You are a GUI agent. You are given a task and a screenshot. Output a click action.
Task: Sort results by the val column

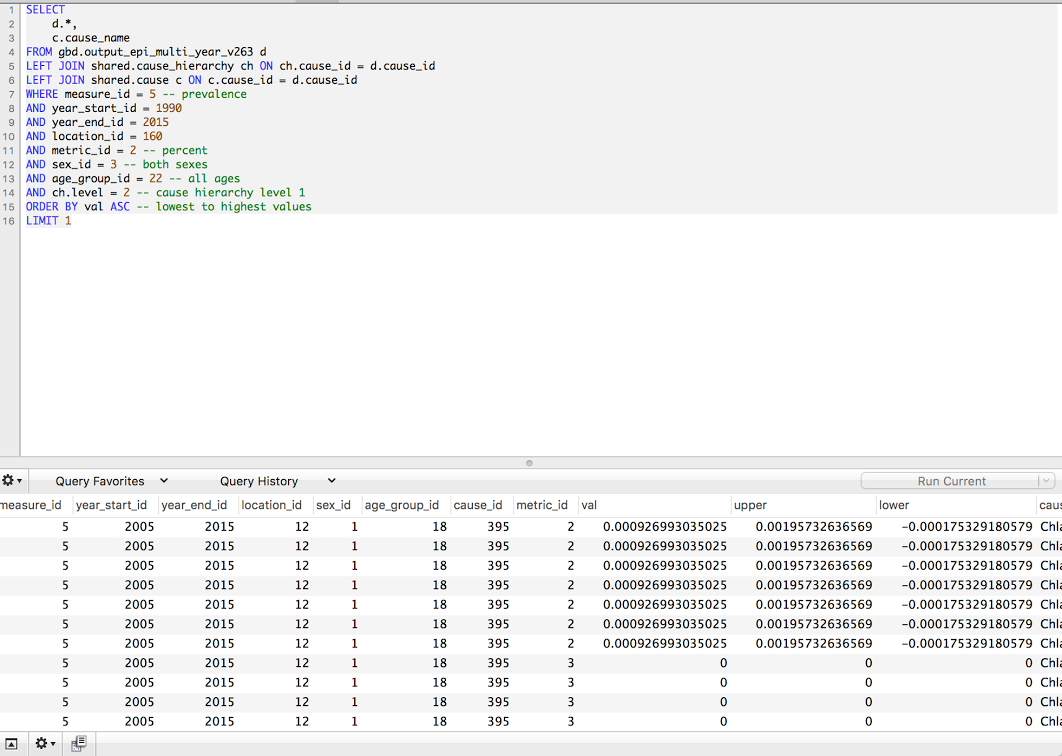click(590, 505)
